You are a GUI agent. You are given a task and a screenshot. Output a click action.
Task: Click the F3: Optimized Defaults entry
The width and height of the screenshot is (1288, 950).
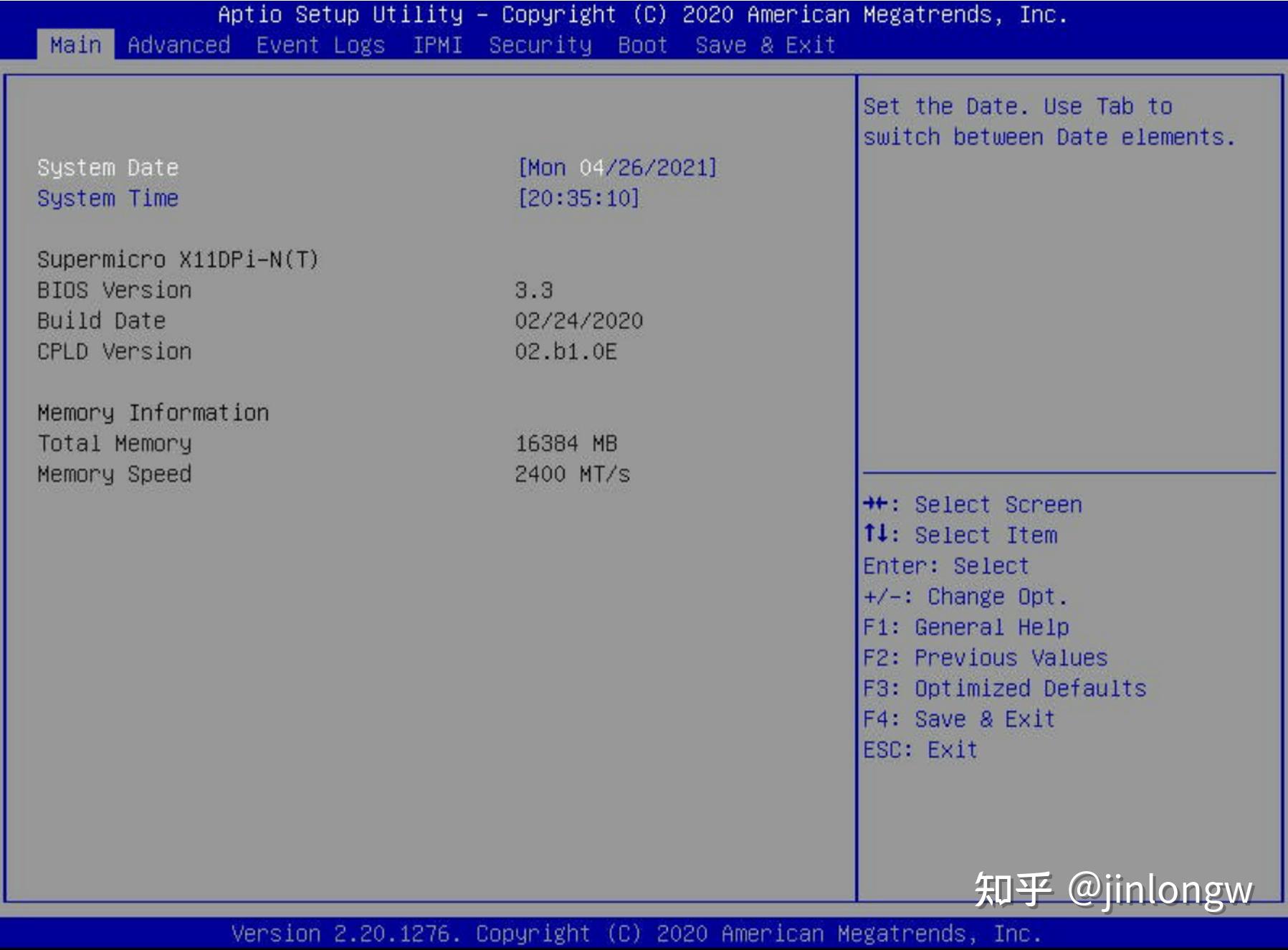pyautogui.click(x=1004, y=689)
